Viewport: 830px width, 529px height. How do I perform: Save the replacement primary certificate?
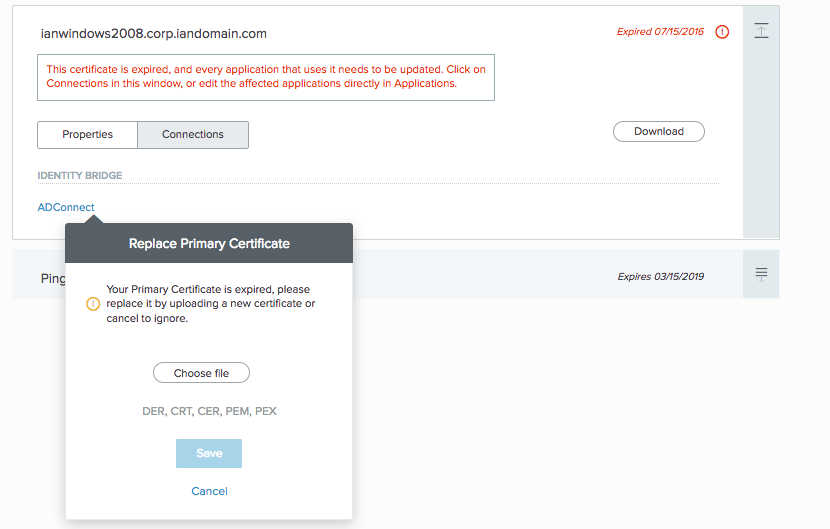click(x=209, y=453)
